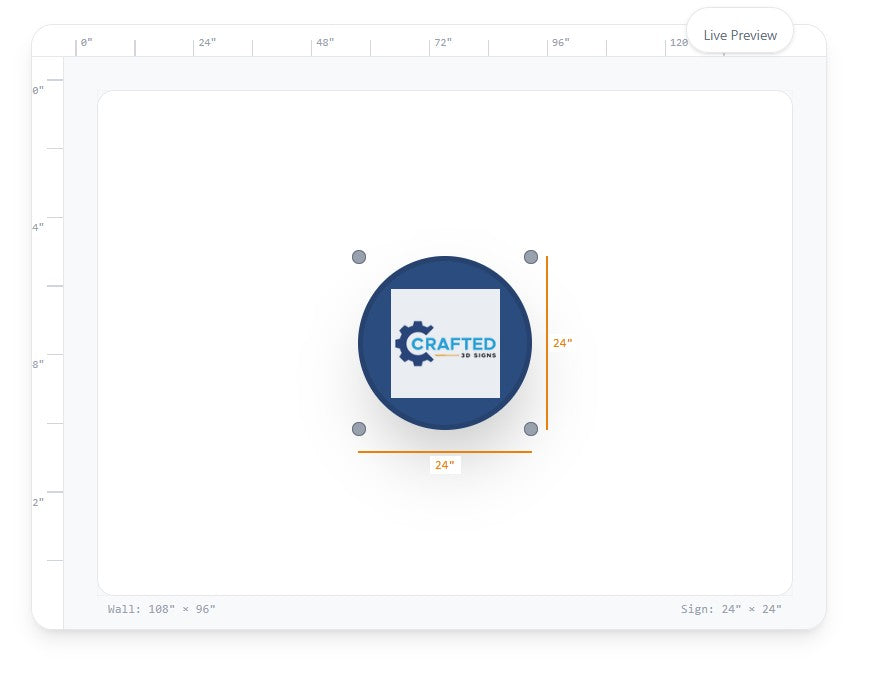
Task: Click the Sign: 24" × 24" text
Action: [731, 609]
